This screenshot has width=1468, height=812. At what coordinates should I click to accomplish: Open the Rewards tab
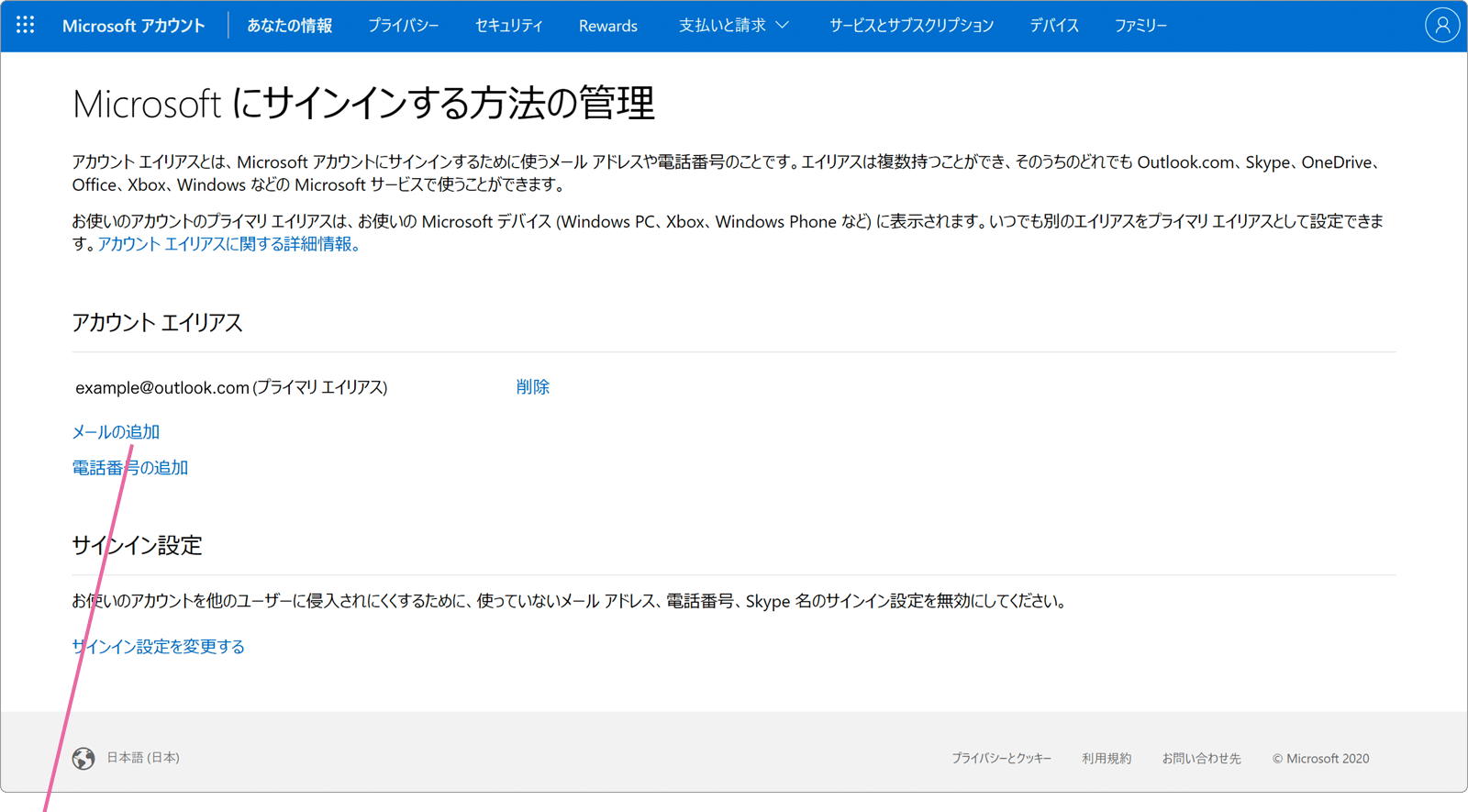coord(608,26)
